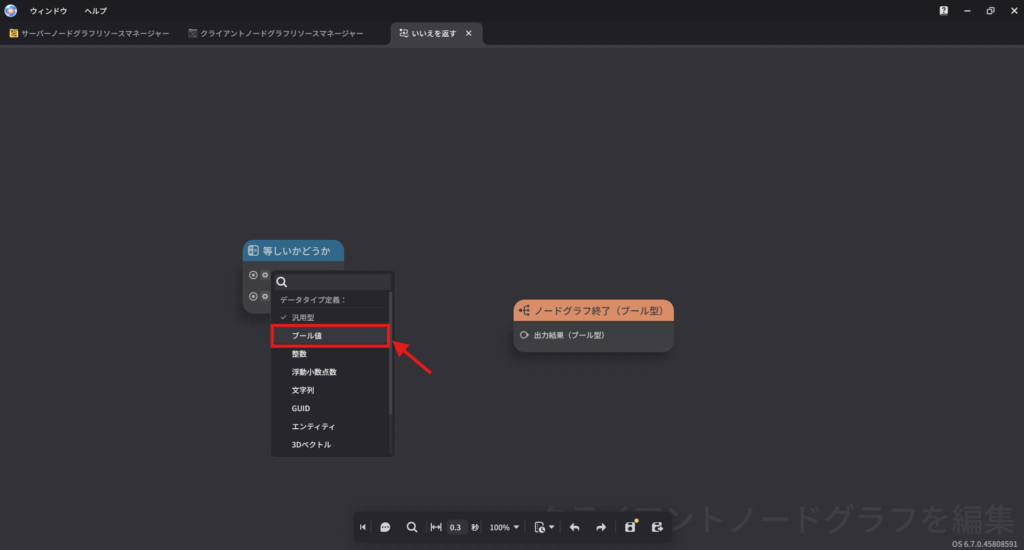Save the node graph with the disk icon
The image size is (1024, 550).
[x=630, y=526]
